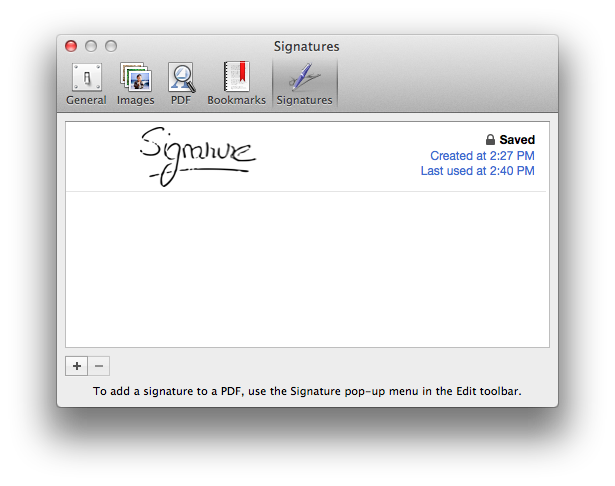
Task: Open the Bookmarks preferences book icon
Action: coord(236,77)
